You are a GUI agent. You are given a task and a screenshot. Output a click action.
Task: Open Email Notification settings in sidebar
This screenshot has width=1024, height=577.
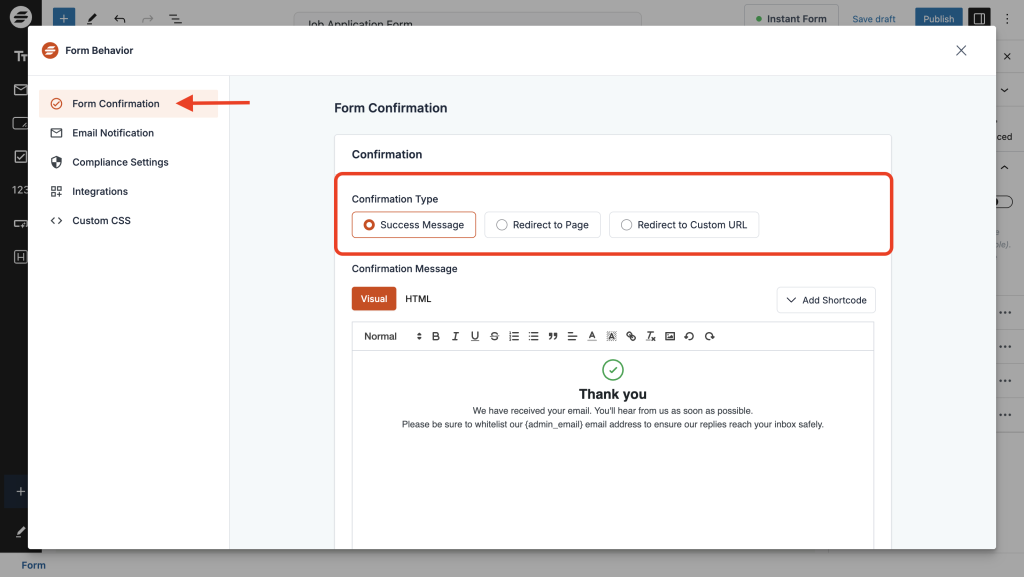[113, 133]
